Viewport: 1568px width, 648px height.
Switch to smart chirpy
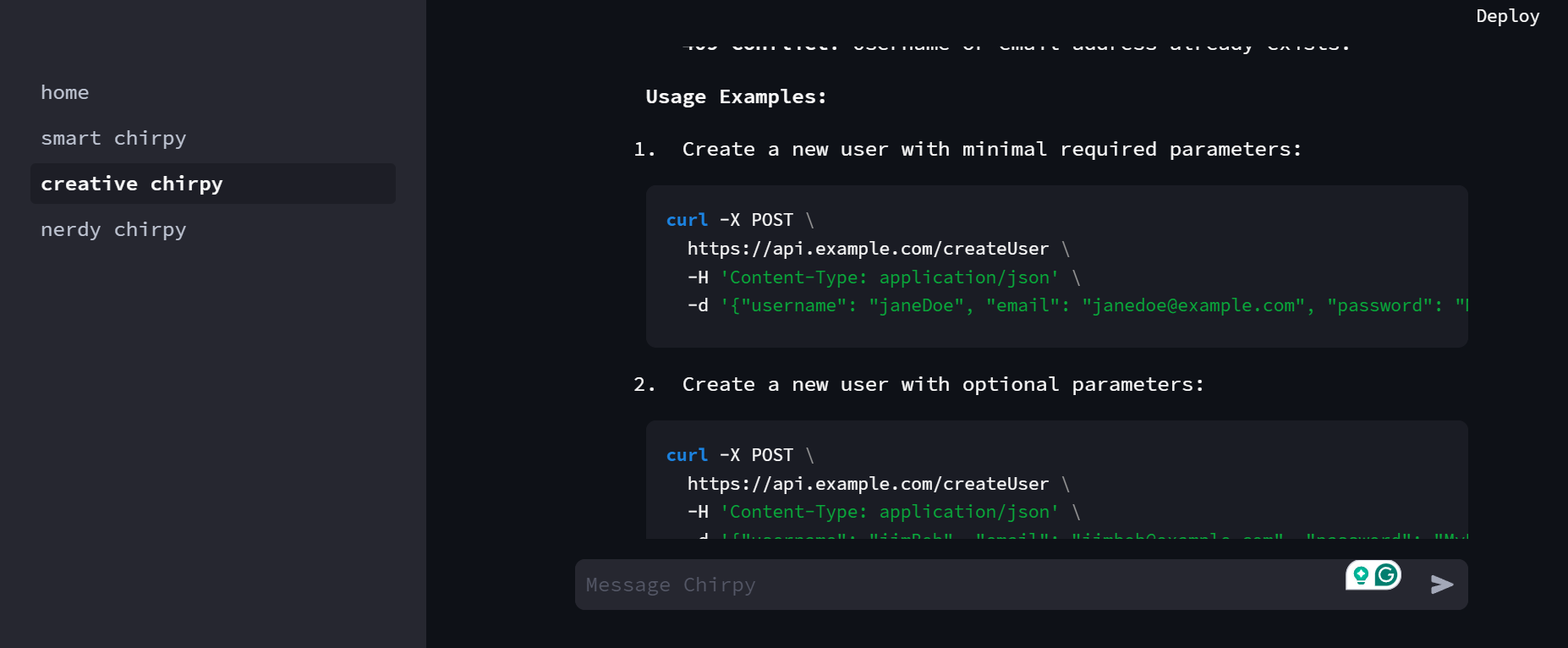click(x=113, y=138)
